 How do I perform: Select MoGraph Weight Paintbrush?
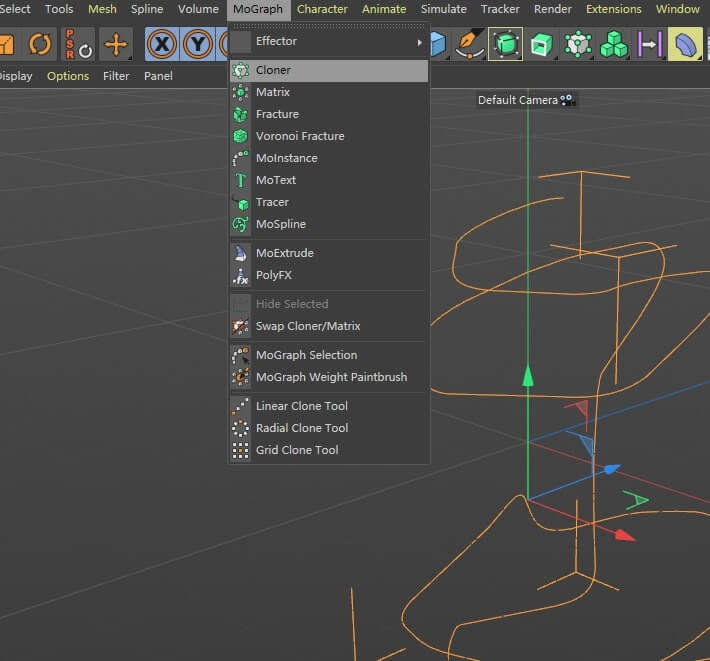330,377
